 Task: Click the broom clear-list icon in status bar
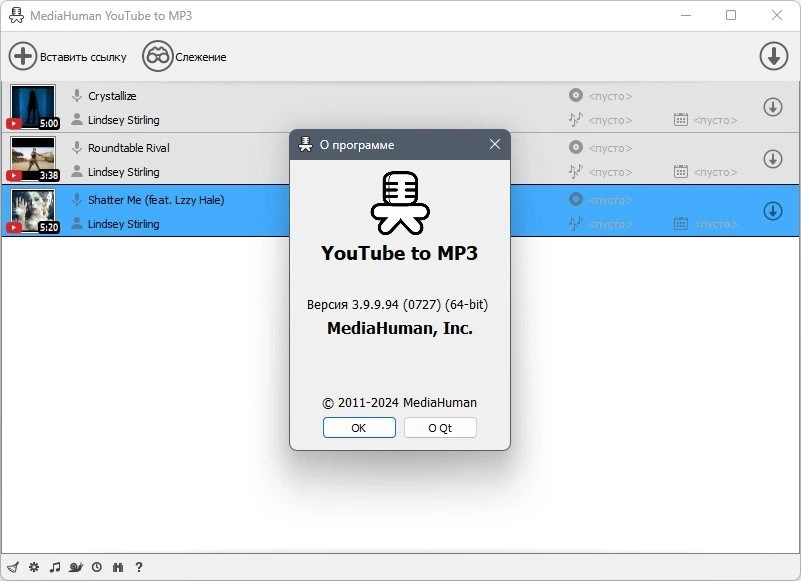(x=13, y=567)
